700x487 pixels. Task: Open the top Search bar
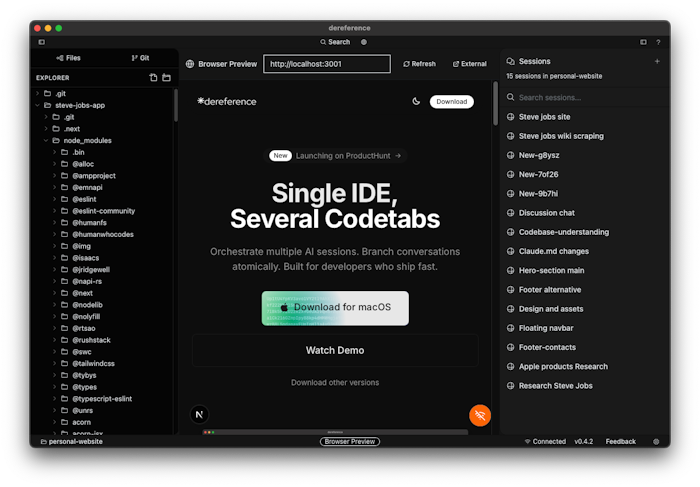coord(335,42)
